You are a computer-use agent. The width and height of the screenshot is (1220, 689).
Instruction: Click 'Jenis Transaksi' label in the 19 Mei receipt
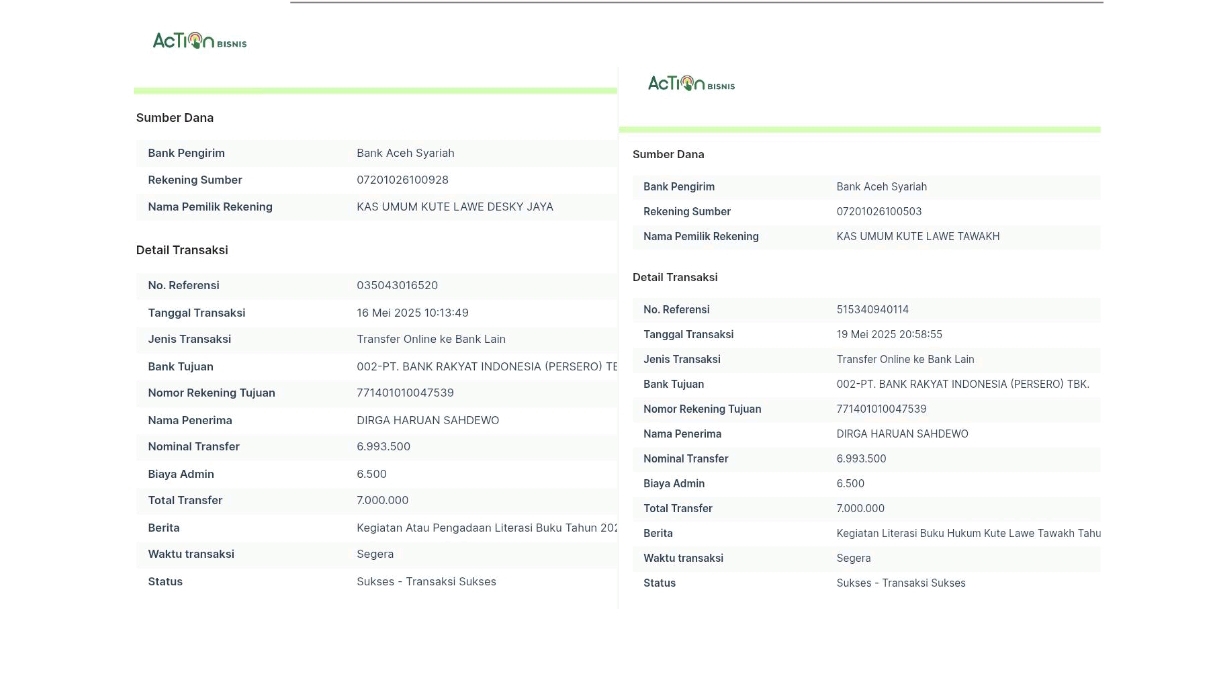(x=682, y=360)
